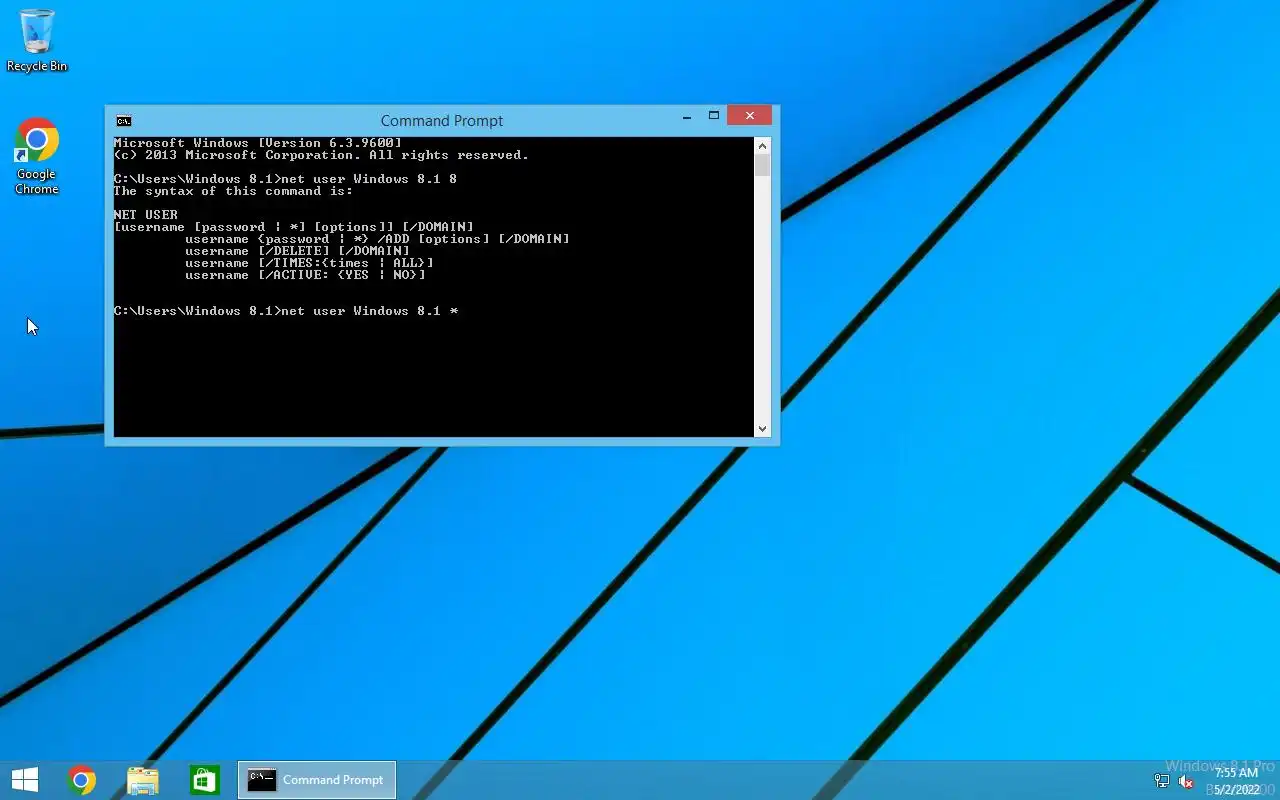The width and height of the screenshot is (1280, 800).
Task: Open the Recycle Bin desktop icon
Action: [x=37, y=41]
